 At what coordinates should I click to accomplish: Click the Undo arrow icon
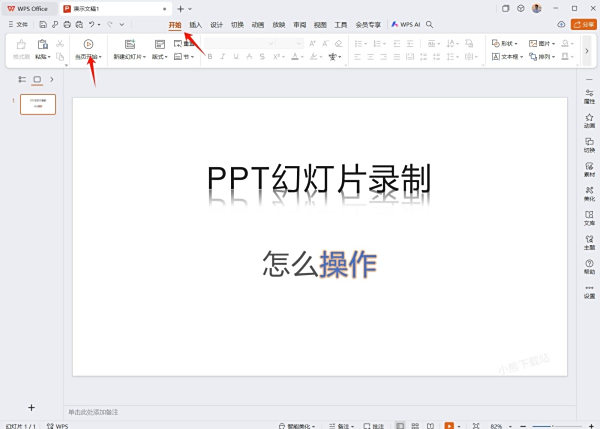[x=92, y=24]
